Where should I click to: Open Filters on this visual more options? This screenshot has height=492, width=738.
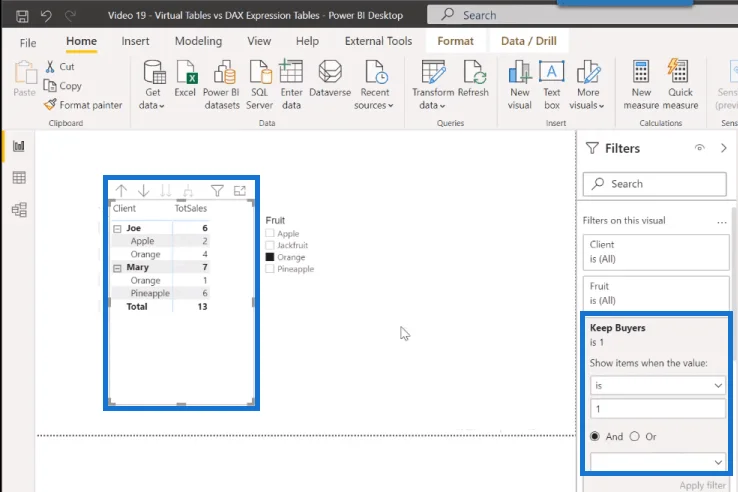(x=722, y=221)
